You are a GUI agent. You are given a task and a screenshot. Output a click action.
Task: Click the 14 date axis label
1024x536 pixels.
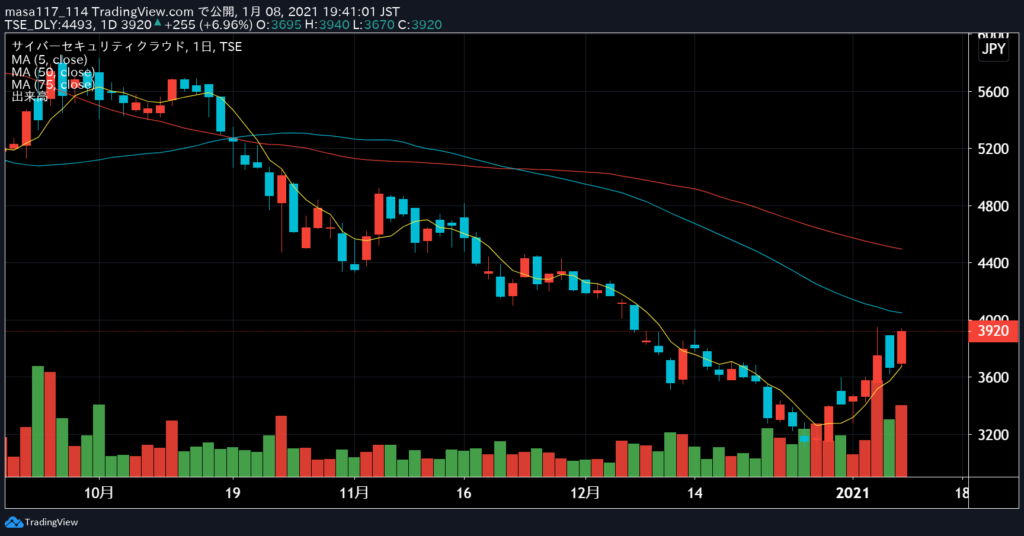(695, 493)
